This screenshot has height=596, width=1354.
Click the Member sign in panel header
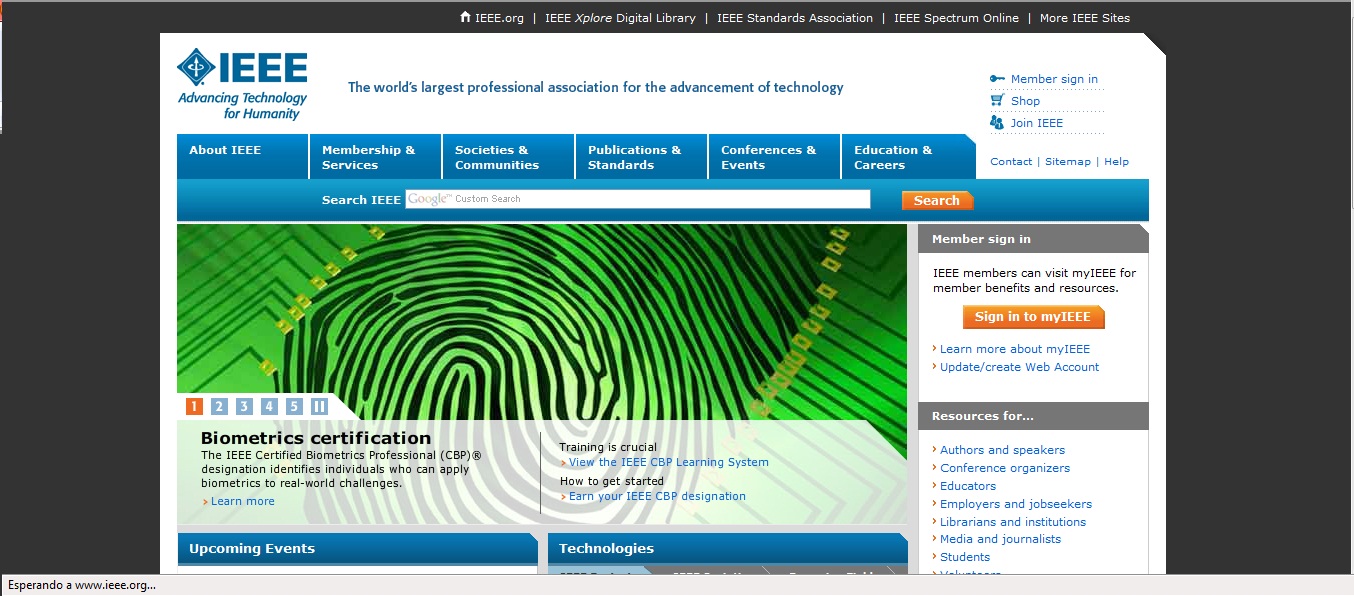1033,239
